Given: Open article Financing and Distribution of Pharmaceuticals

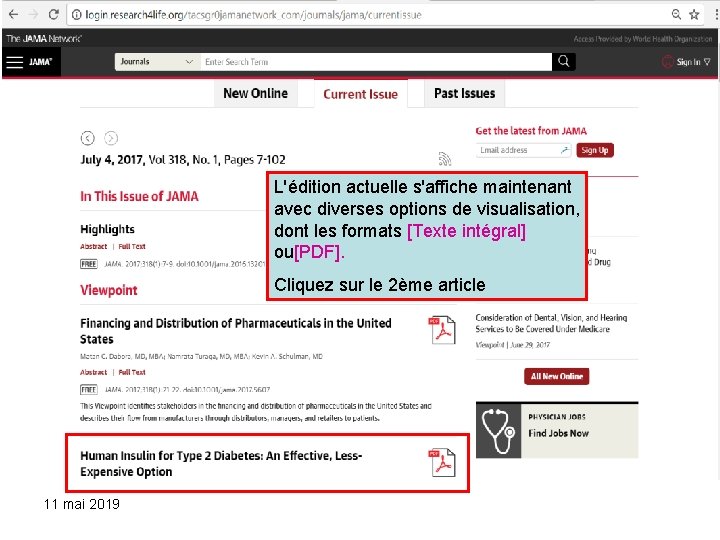Looking at the screenshot, I should pyautogui.click(x=236, y=331).
